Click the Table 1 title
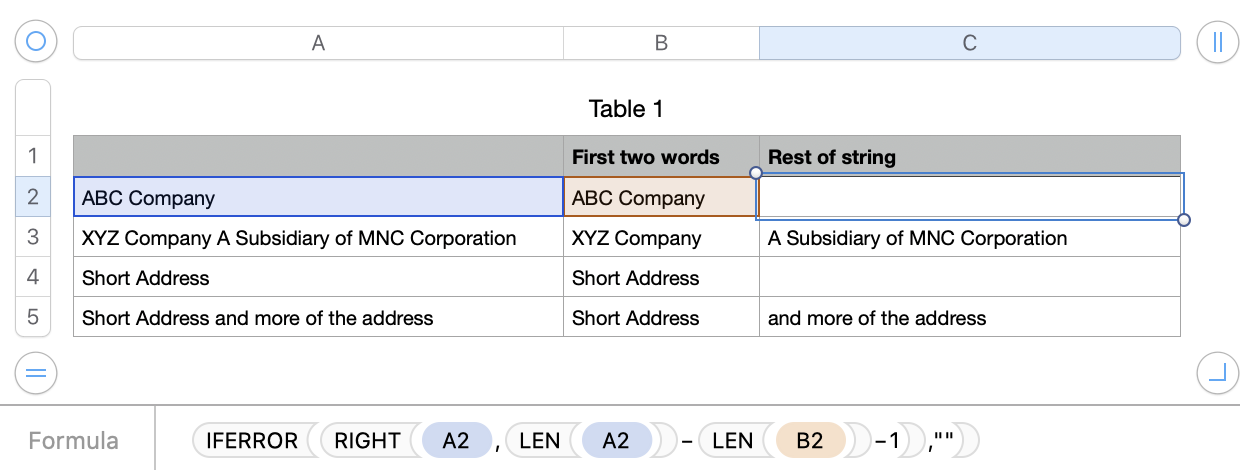This screenshot has width=1240, height=470. 626,109
